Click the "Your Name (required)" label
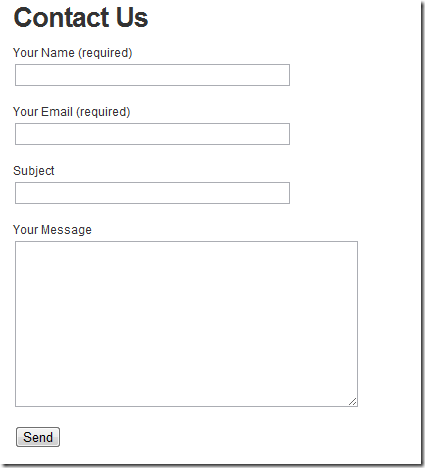425x468 pixels. (73, 53)
